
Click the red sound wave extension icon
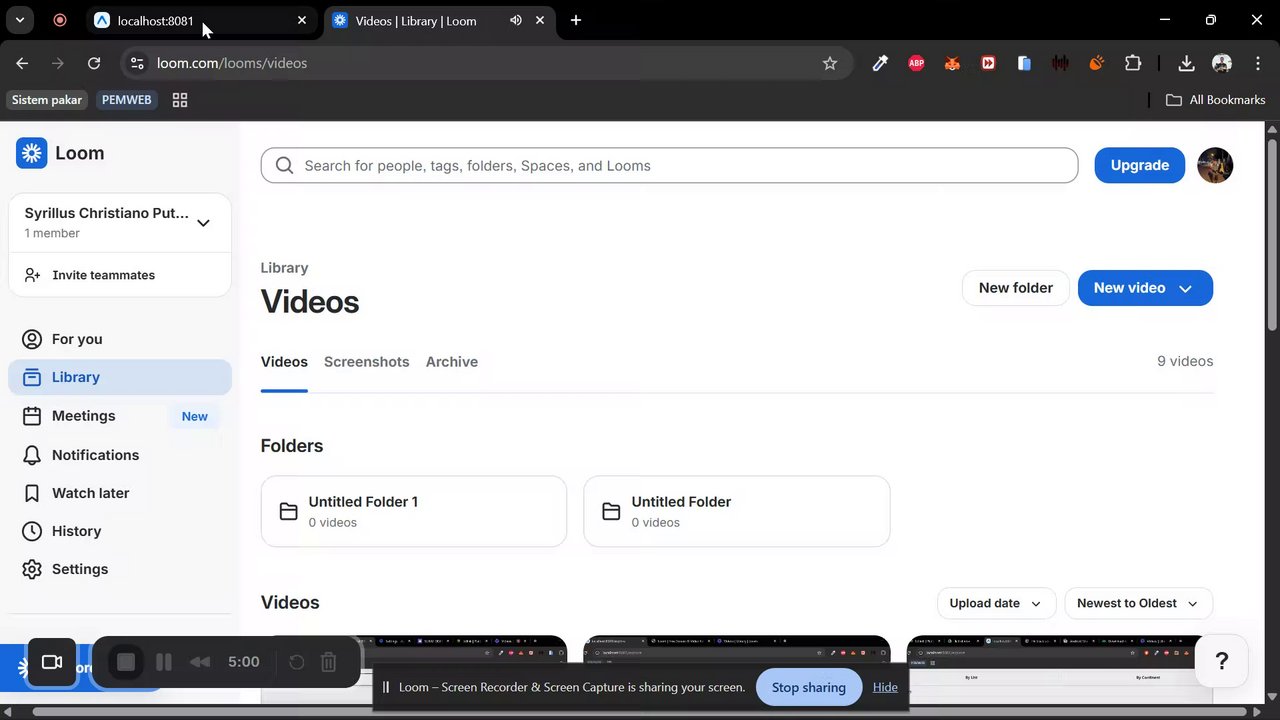coord(1060,63)
